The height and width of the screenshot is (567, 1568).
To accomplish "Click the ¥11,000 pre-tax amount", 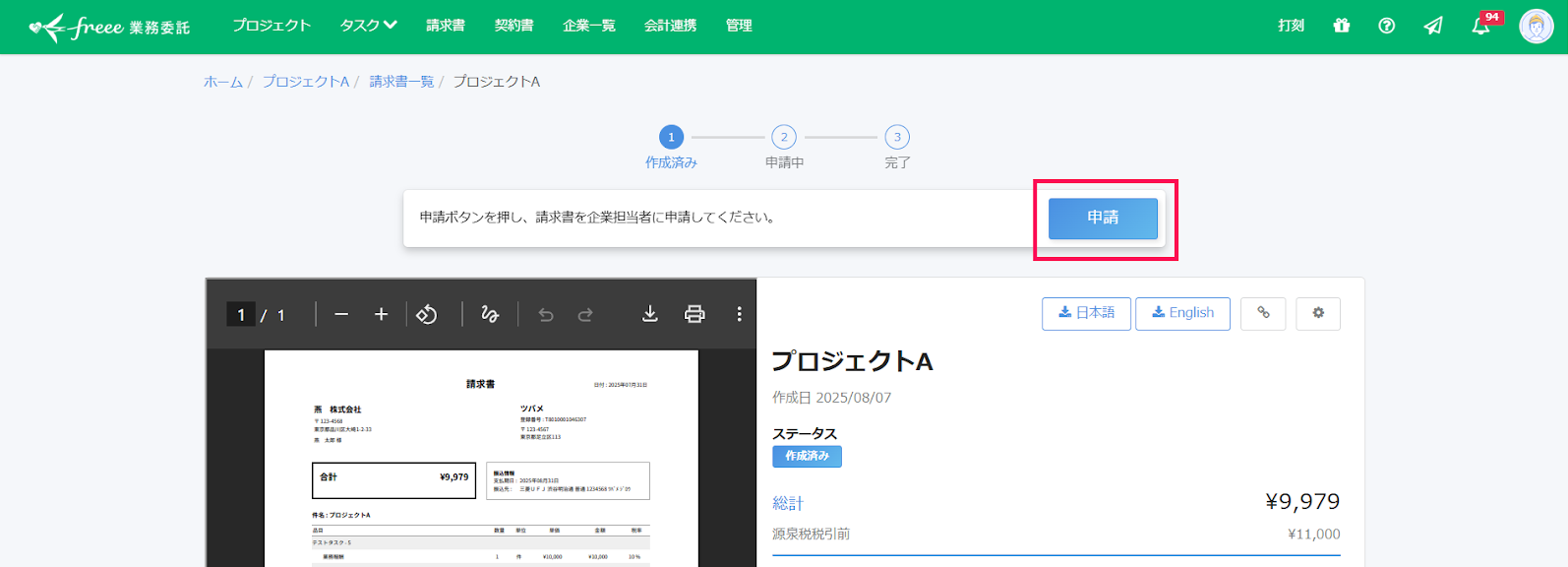I will [x=1314, y=534].
